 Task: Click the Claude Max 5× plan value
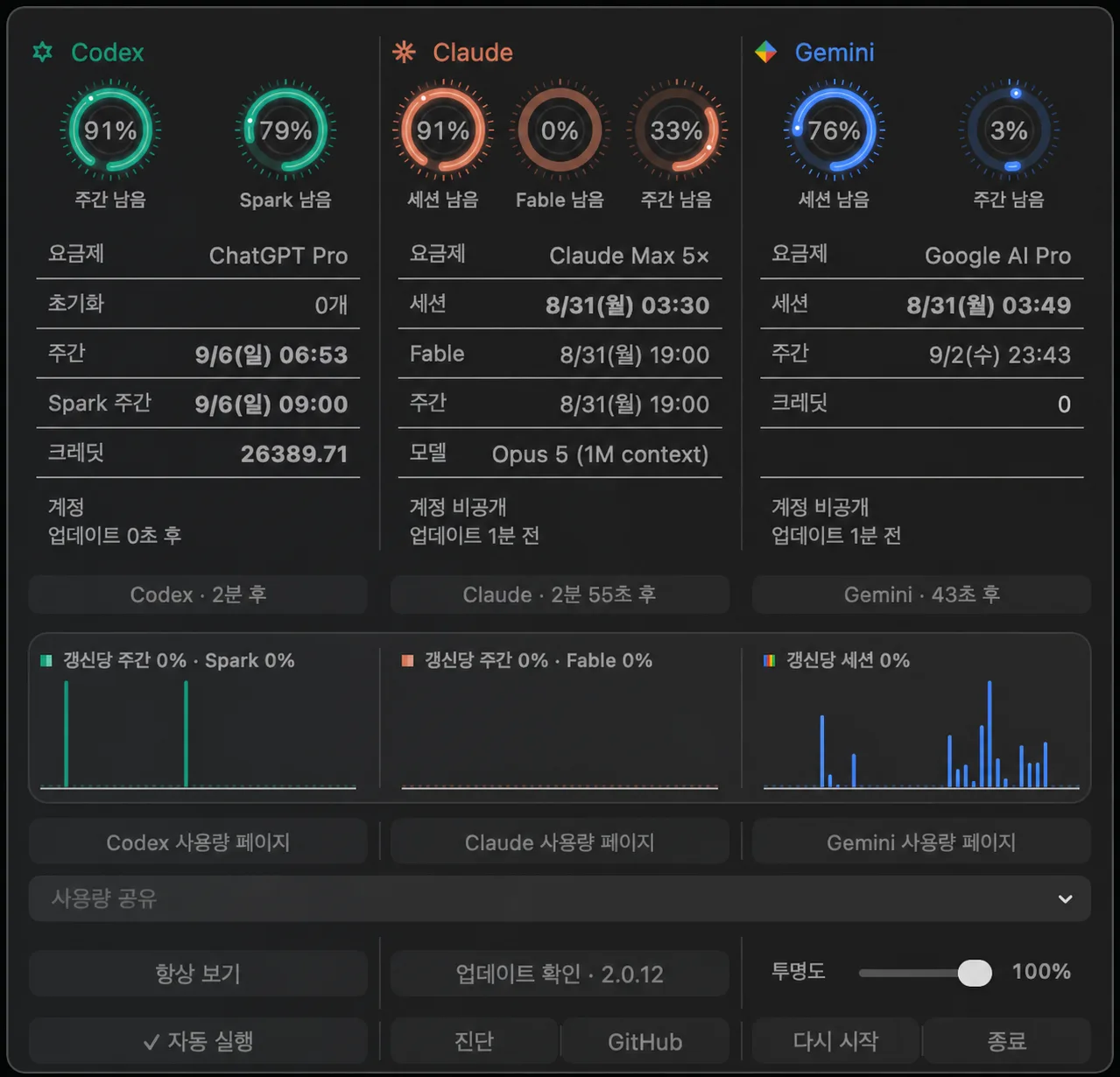pyautogui.click(x=629, y=256)
